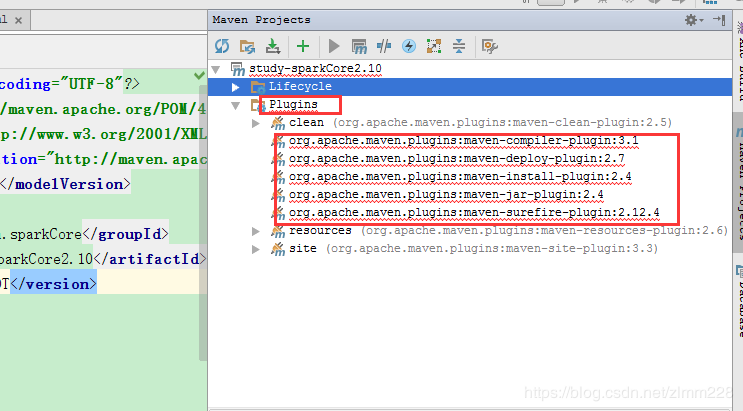Toggle skip tests mode lightning icon

409,46
